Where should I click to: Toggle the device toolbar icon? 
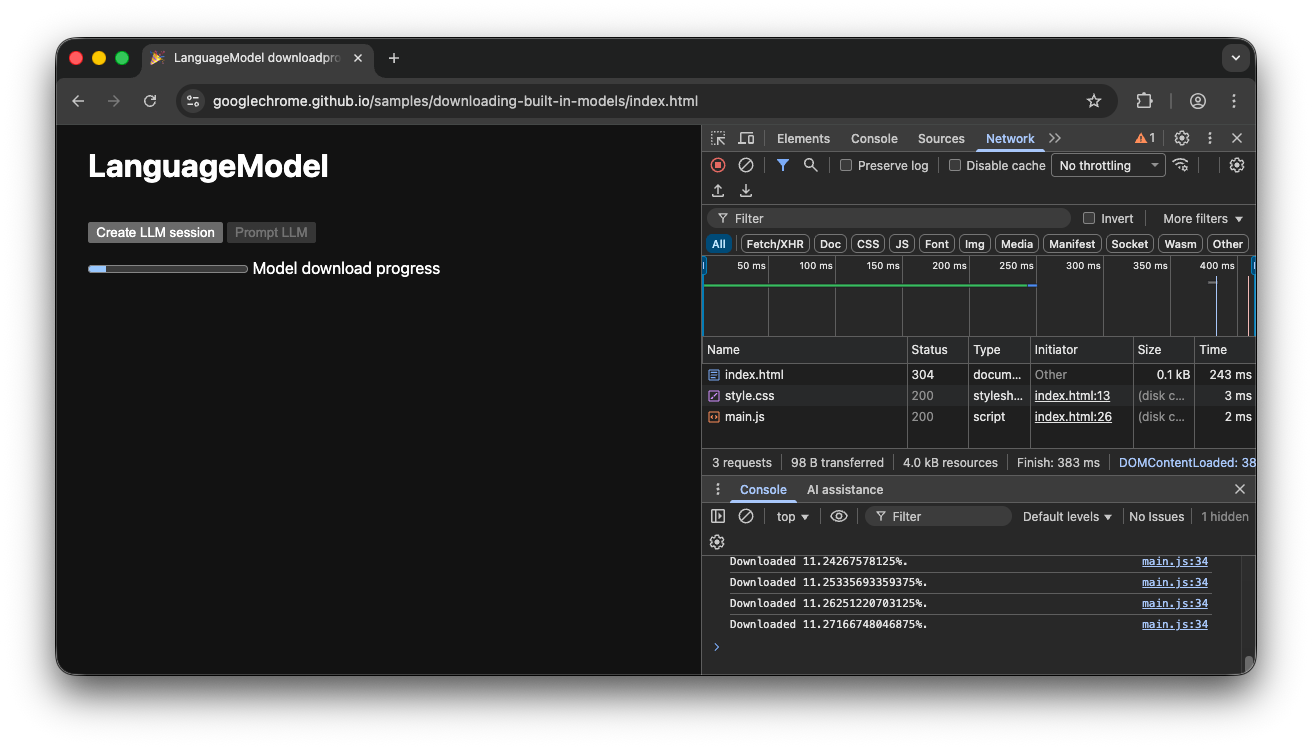click(x=746, y=139)
